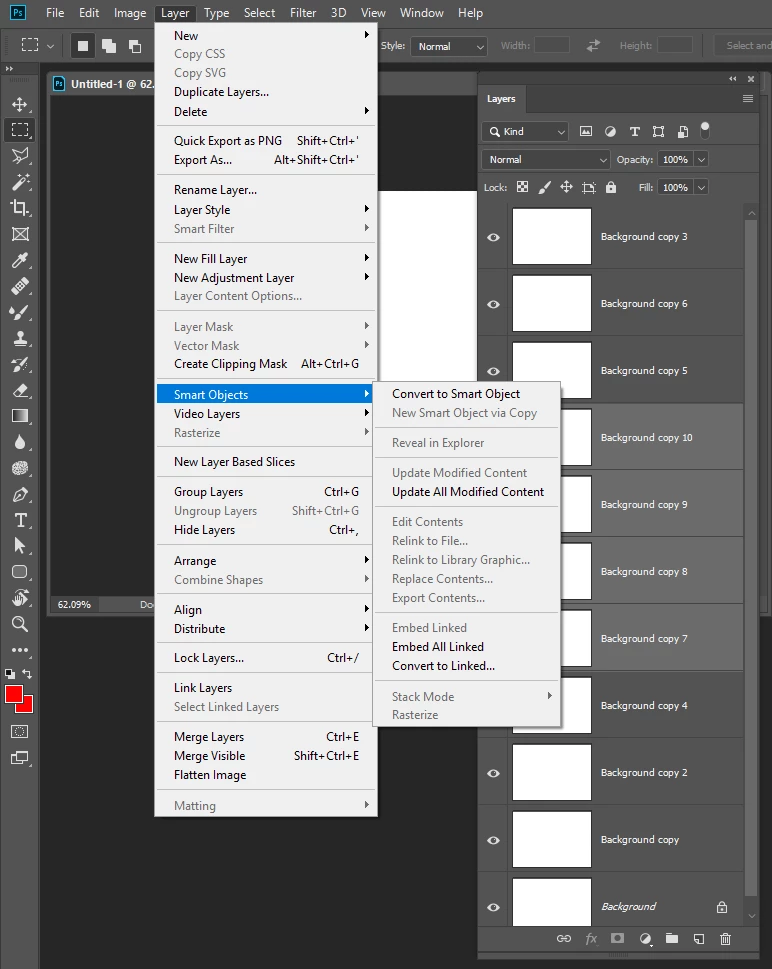Image resolution: width=772 pixels, height=969 pixels.
Task: Select the Rectangular Marquee tool in toolbar
Action: click(x=20, y=130)
